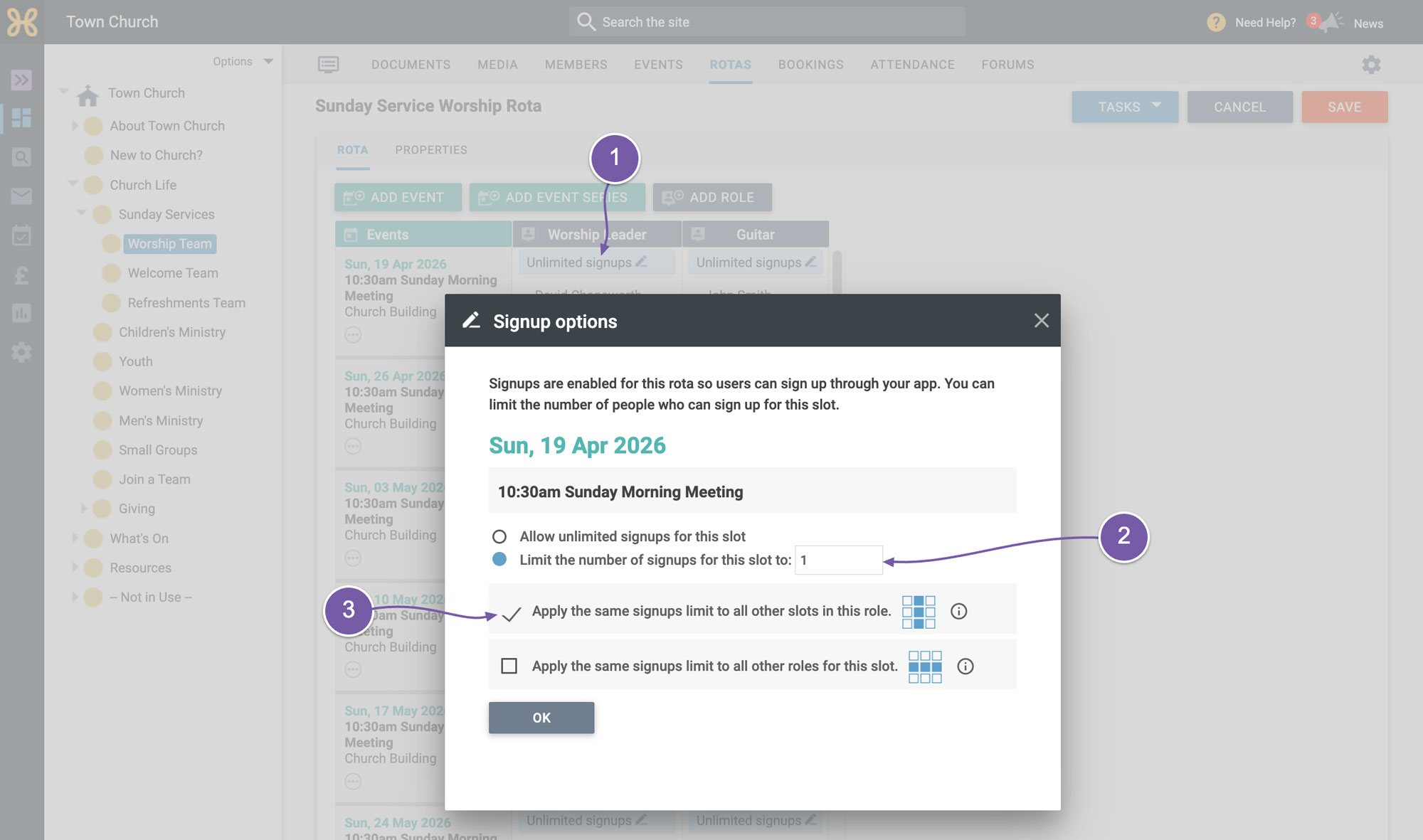The height and width of the screenshot is (840, 1423).
Task: Click OK in Signup options dialog
Action: (541, 718)
